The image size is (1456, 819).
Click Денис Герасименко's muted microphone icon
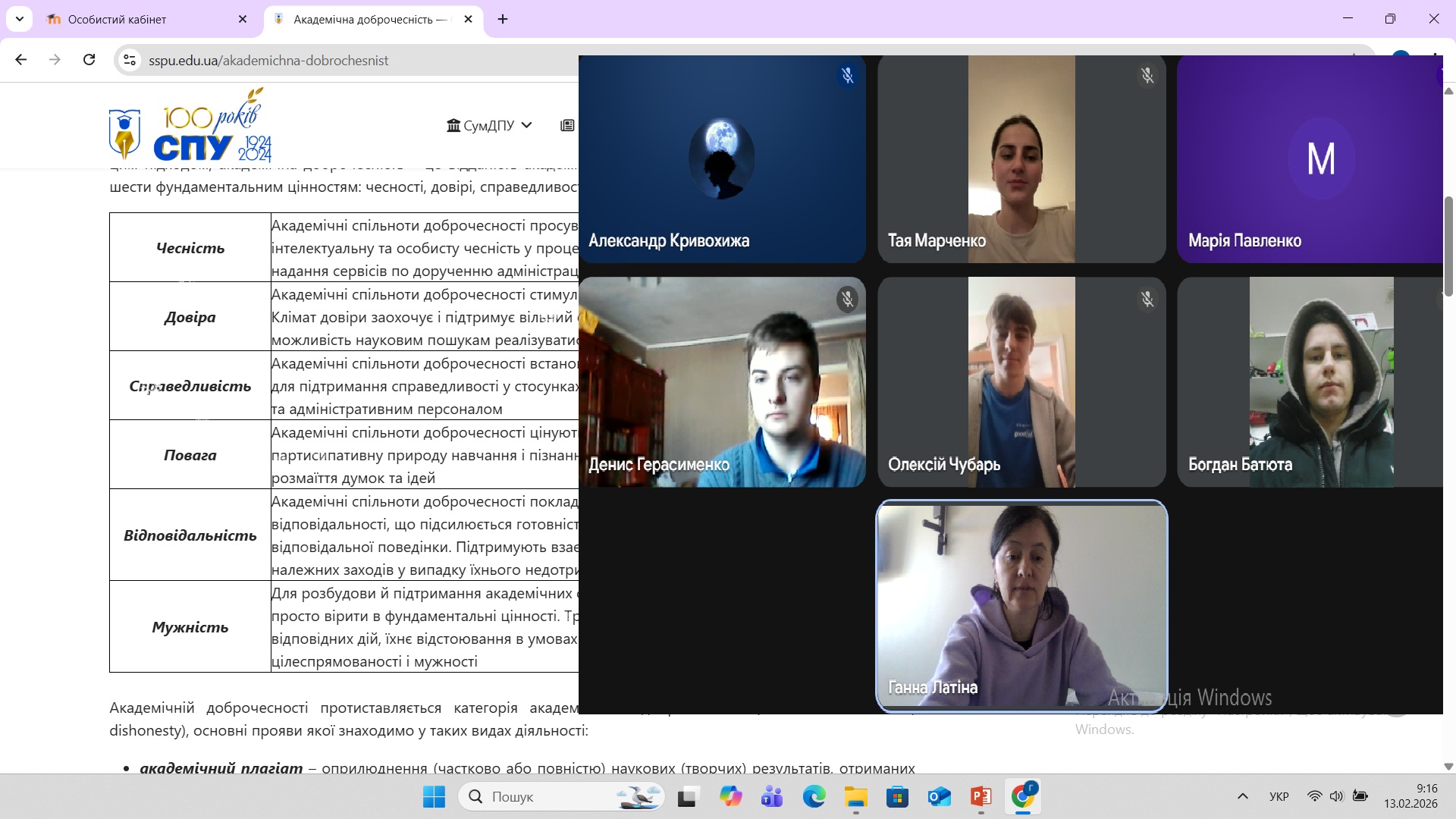point(847,300)
